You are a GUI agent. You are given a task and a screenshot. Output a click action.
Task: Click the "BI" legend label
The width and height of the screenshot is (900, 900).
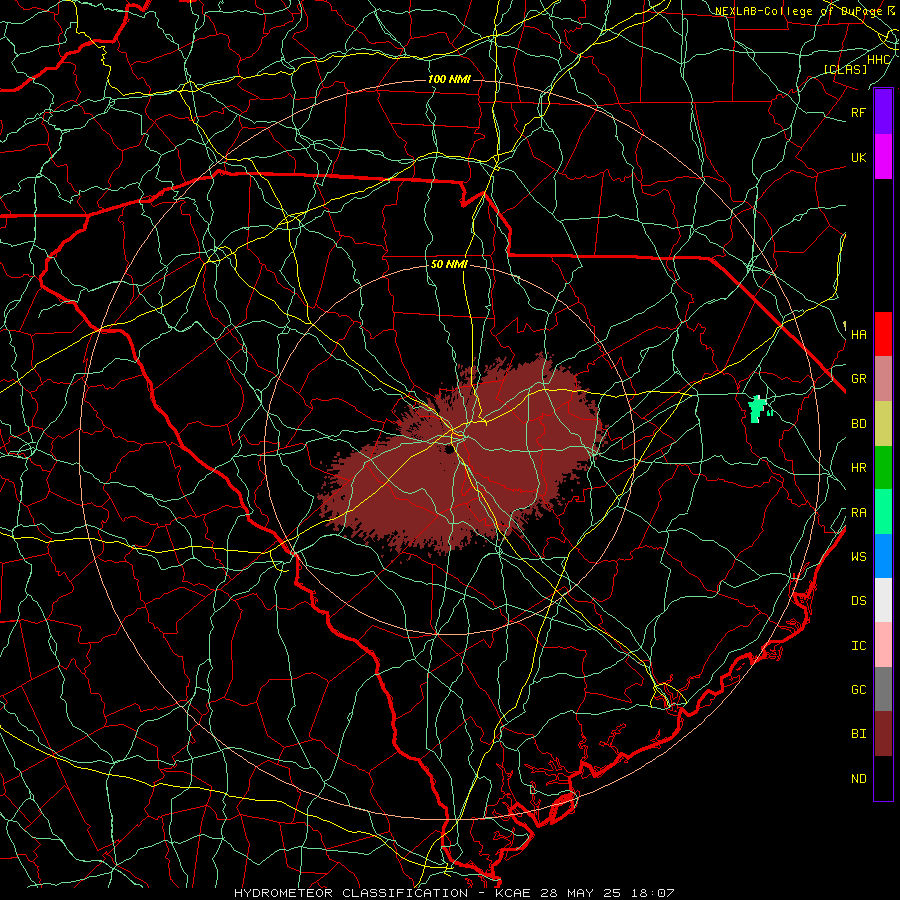pyautogui.click(x=858, y=734)
